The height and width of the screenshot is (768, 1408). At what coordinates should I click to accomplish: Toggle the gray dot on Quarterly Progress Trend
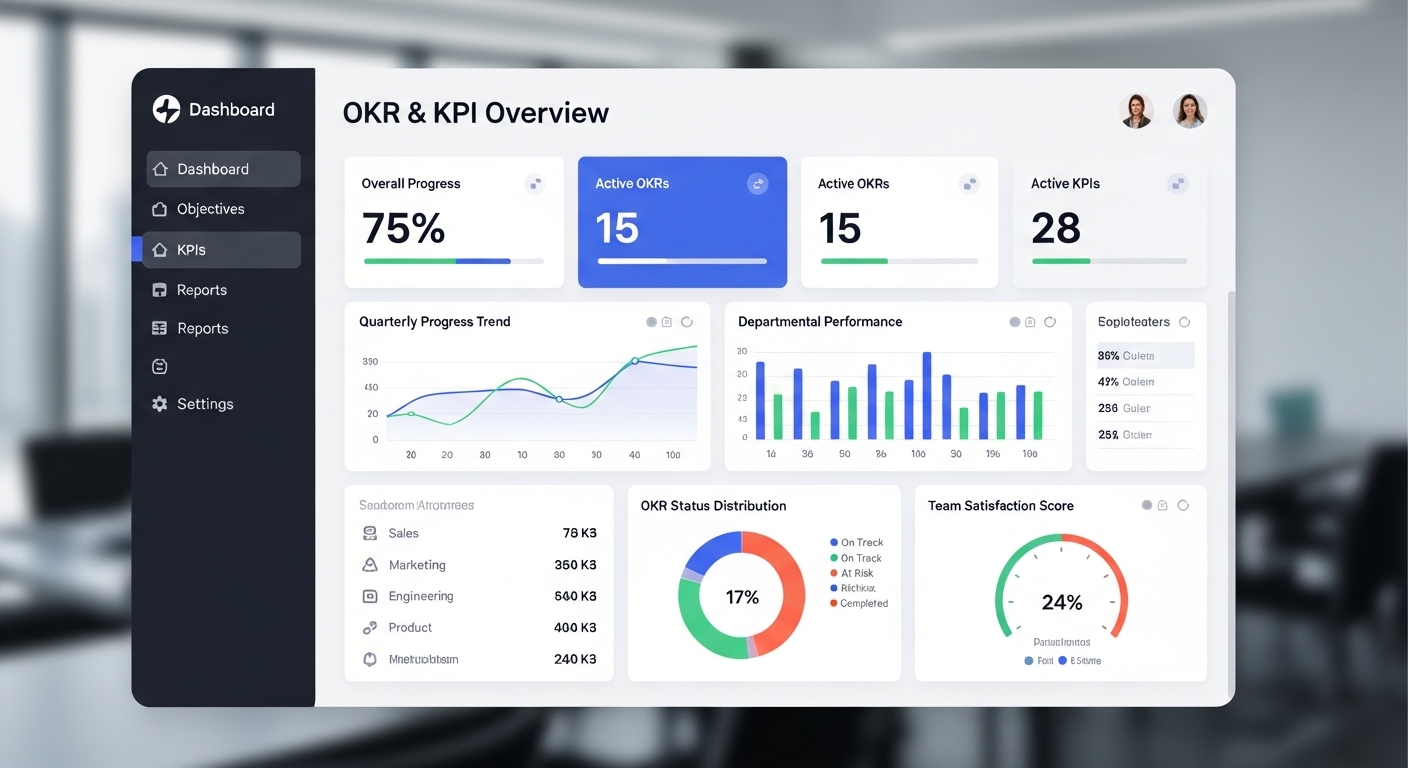click(x=652, y=322)
